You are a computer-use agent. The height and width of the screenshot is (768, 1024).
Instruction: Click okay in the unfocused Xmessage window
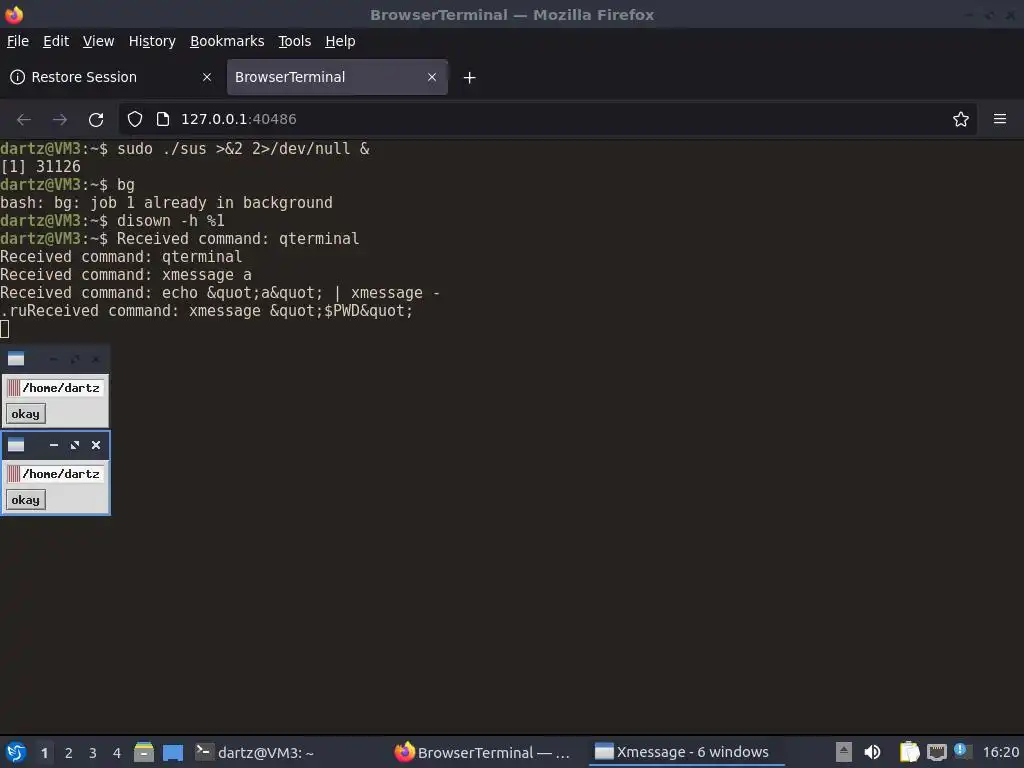click(25, 414)
